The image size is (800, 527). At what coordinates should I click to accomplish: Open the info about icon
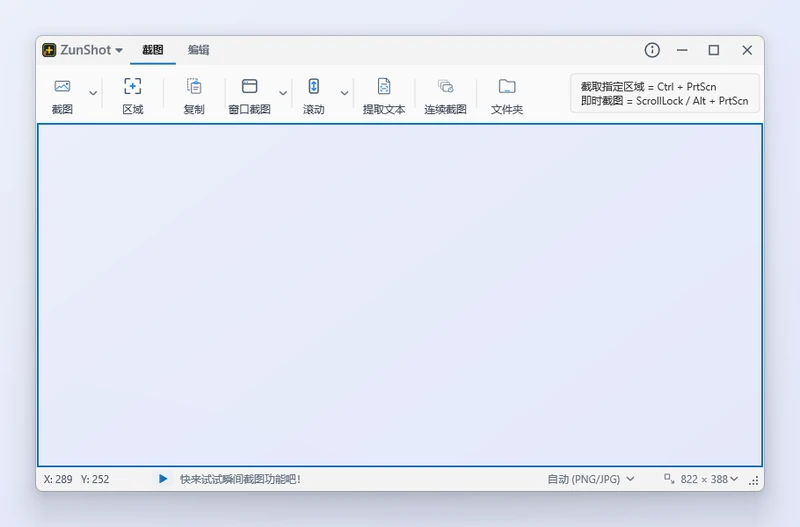[x=652, y=50]
